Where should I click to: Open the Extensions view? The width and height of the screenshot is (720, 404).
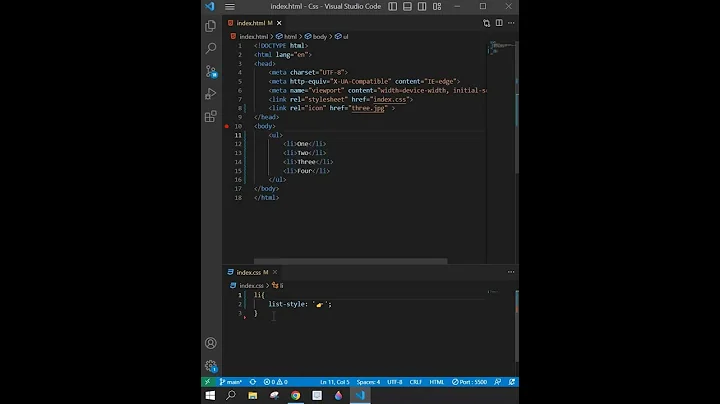tap(211, 116)
